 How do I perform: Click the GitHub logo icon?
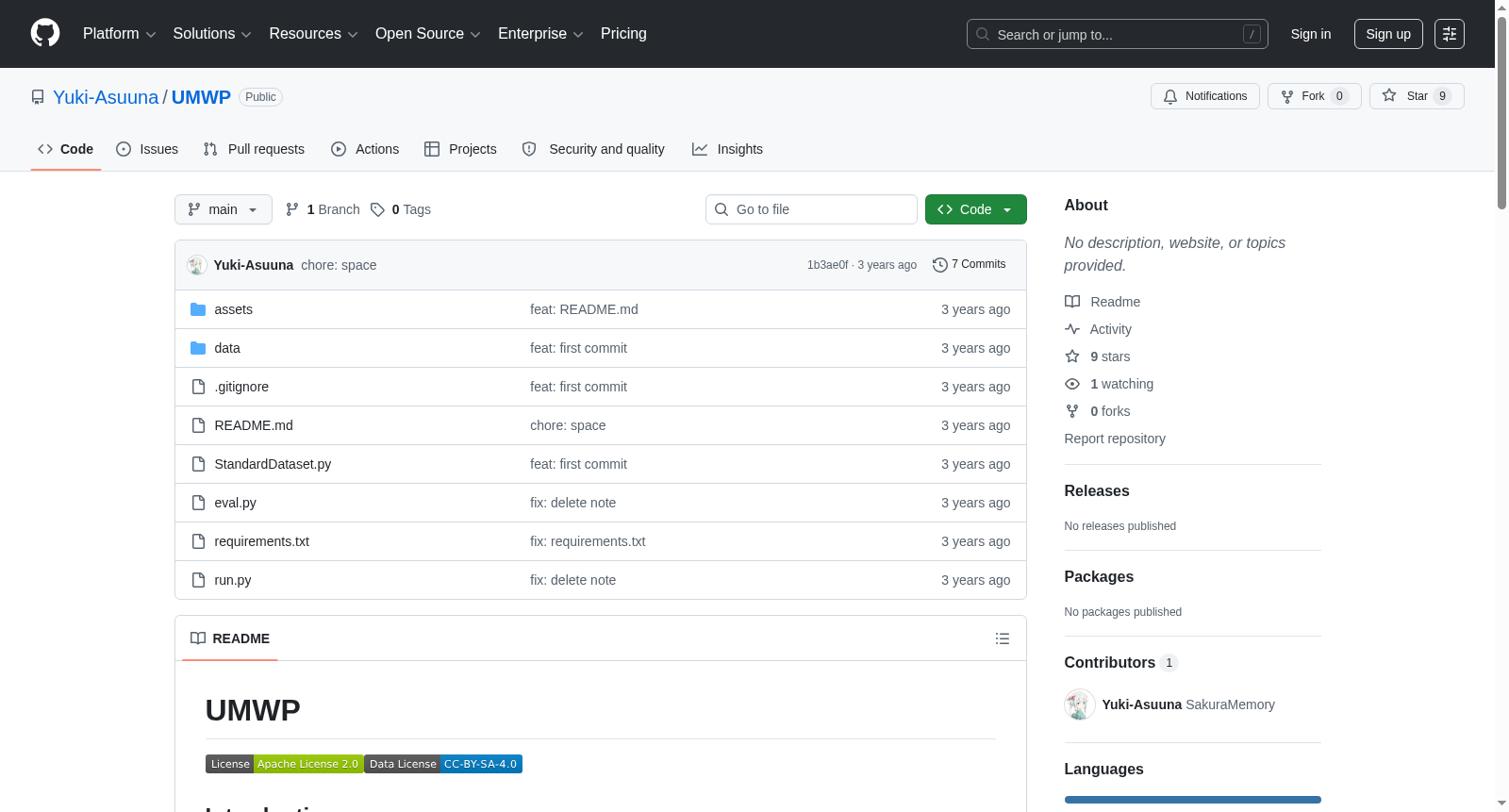(x=45, y=34)
